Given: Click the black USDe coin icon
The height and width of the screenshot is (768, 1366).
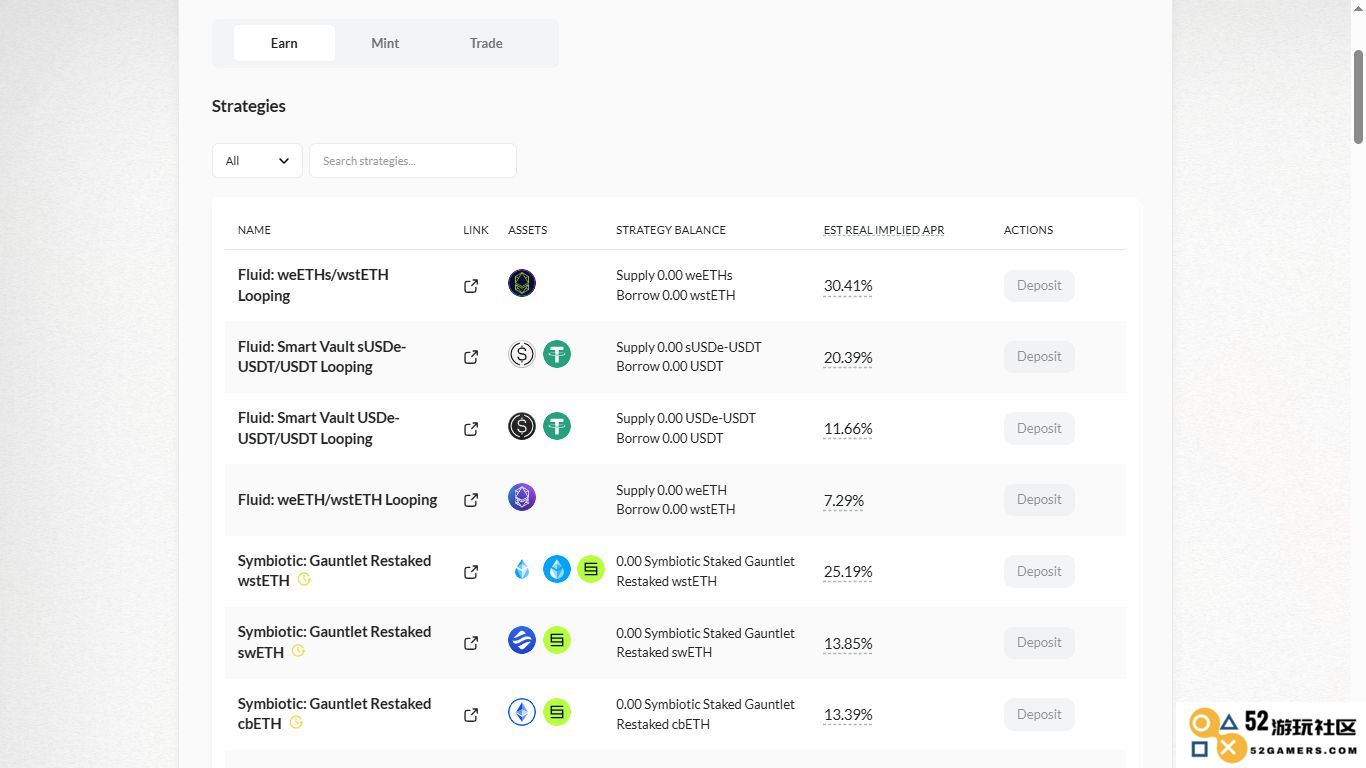Looking at the screenshot, I should [x=522, y=426].
